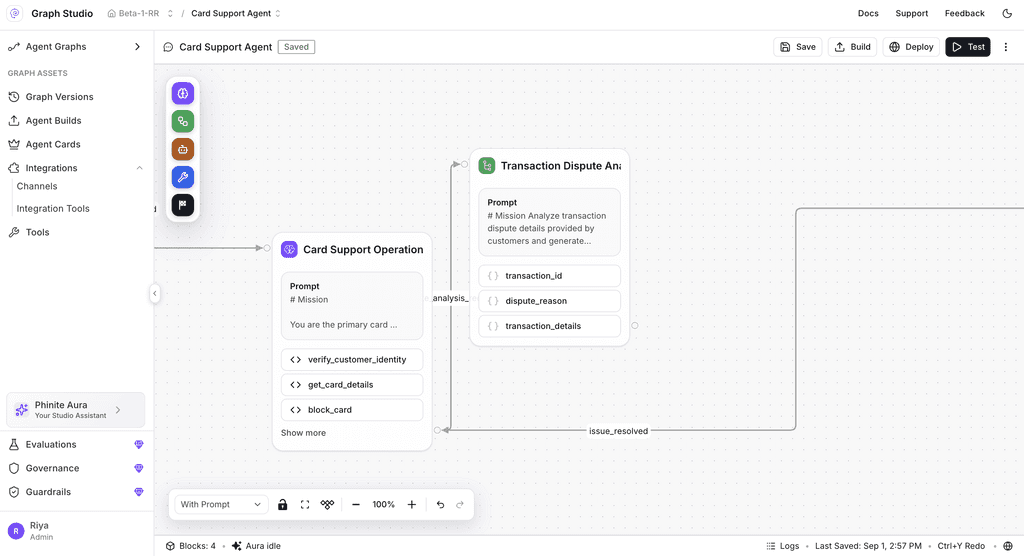Open Governance in sidebar
Viewport: 1024px width, 556px height.
coord(52,468)
